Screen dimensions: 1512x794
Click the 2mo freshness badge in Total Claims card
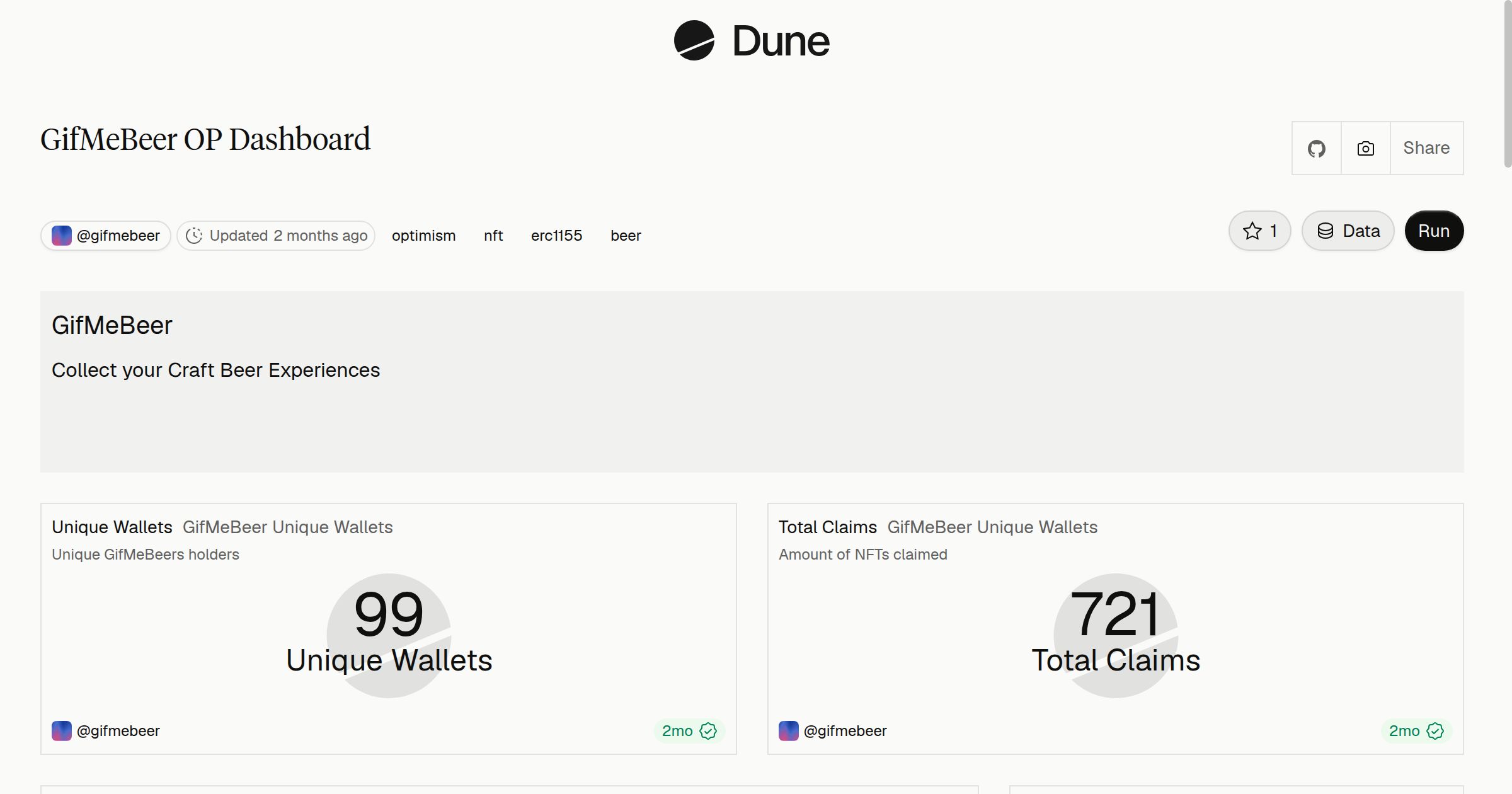[x=1416, y=731]
